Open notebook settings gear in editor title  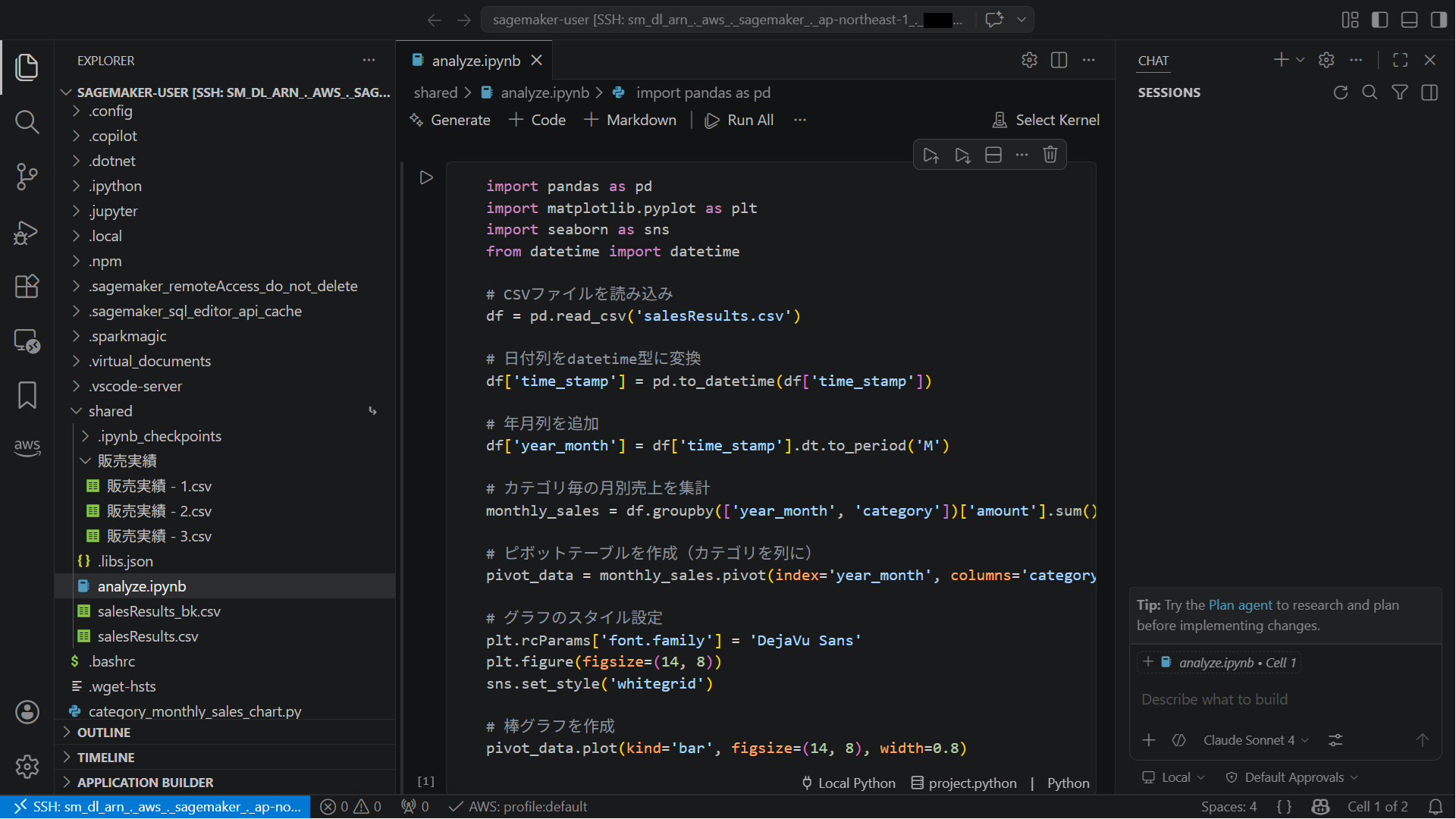coord(1029,60)
